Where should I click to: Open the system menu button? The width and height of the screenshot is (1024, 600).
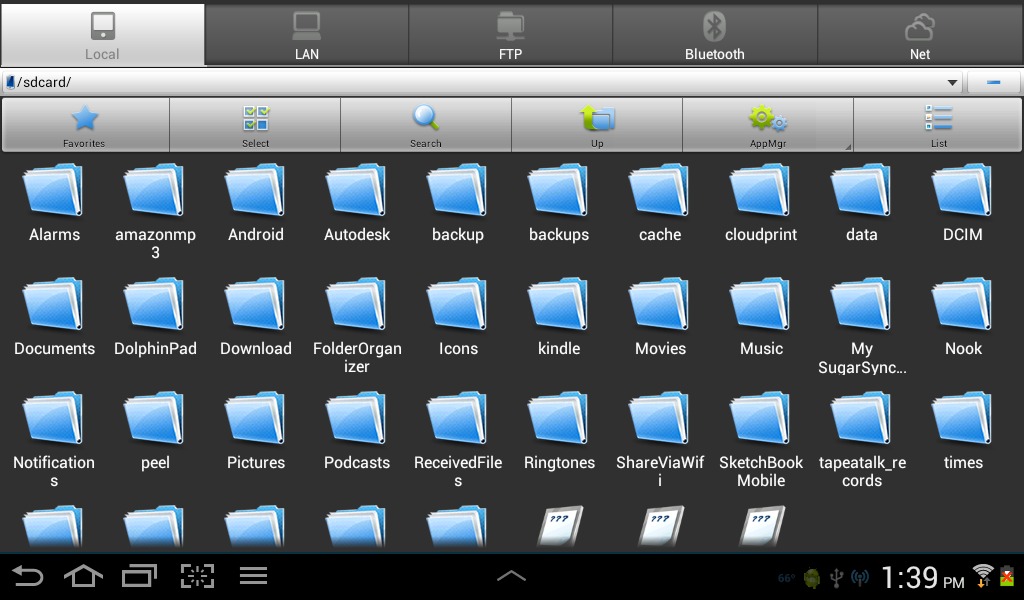[253, 576]
